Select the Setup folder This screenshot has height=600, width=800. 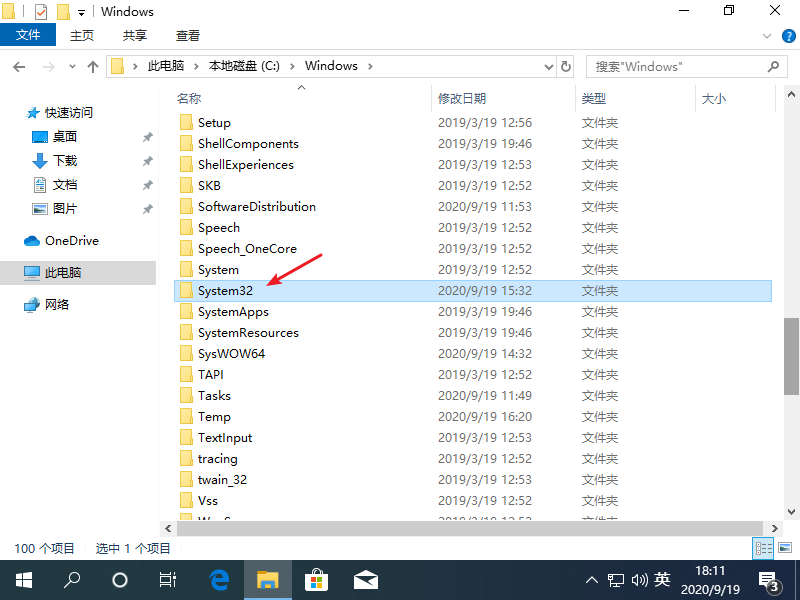(x=214, y=123)
